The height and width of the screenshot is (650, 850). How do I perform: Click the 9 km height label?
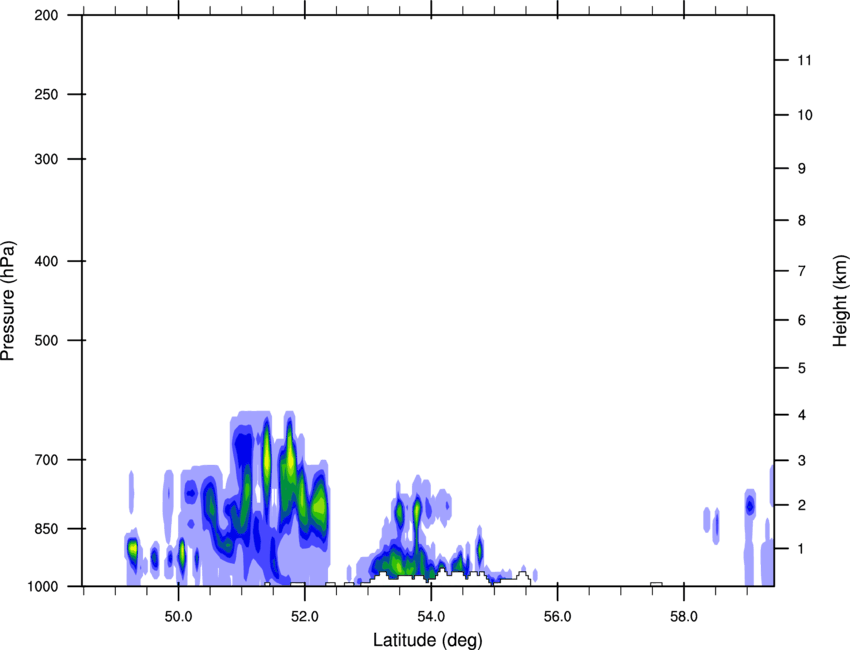[802, 169]
